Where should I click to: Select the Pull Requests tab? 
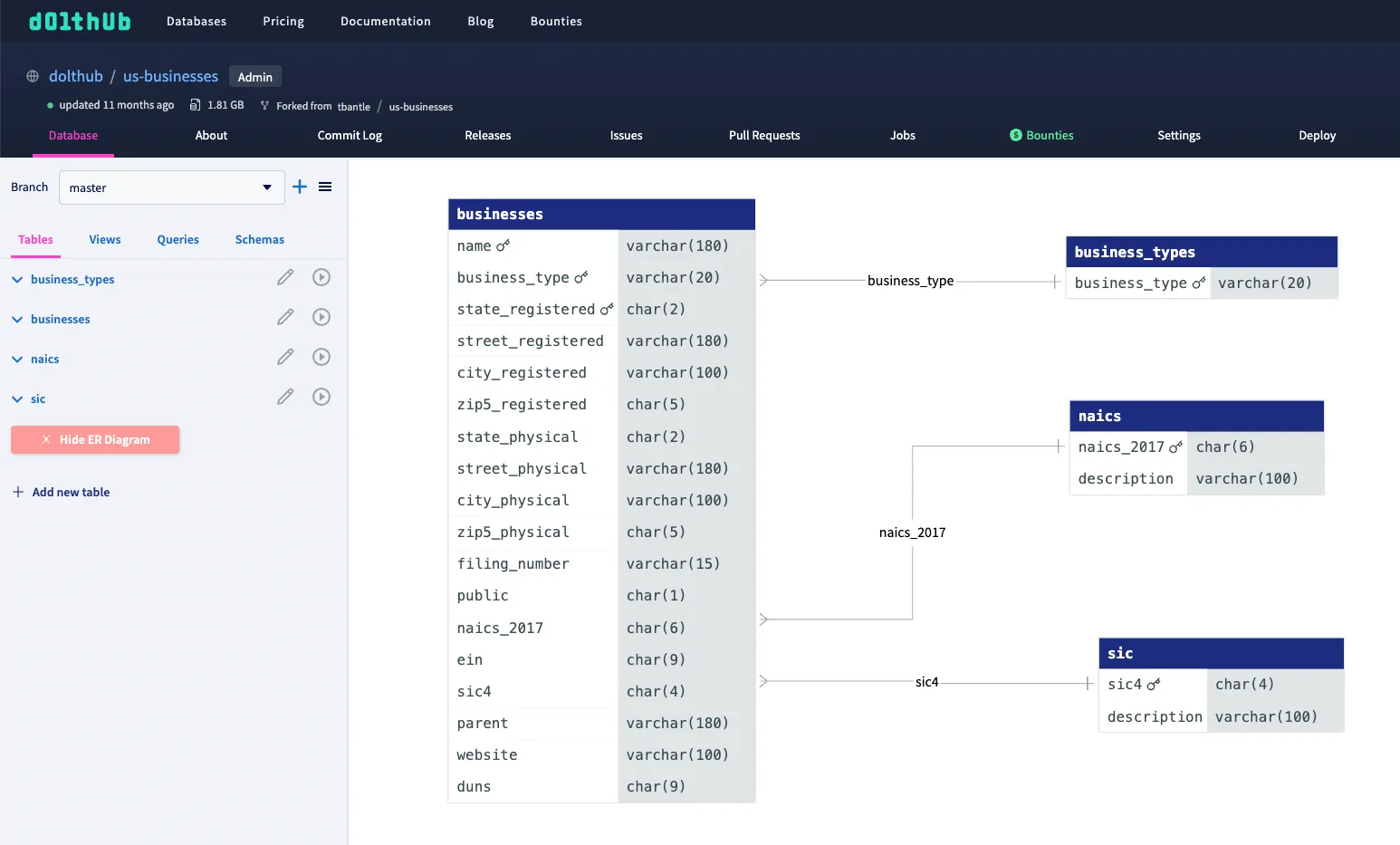[763, 136]
